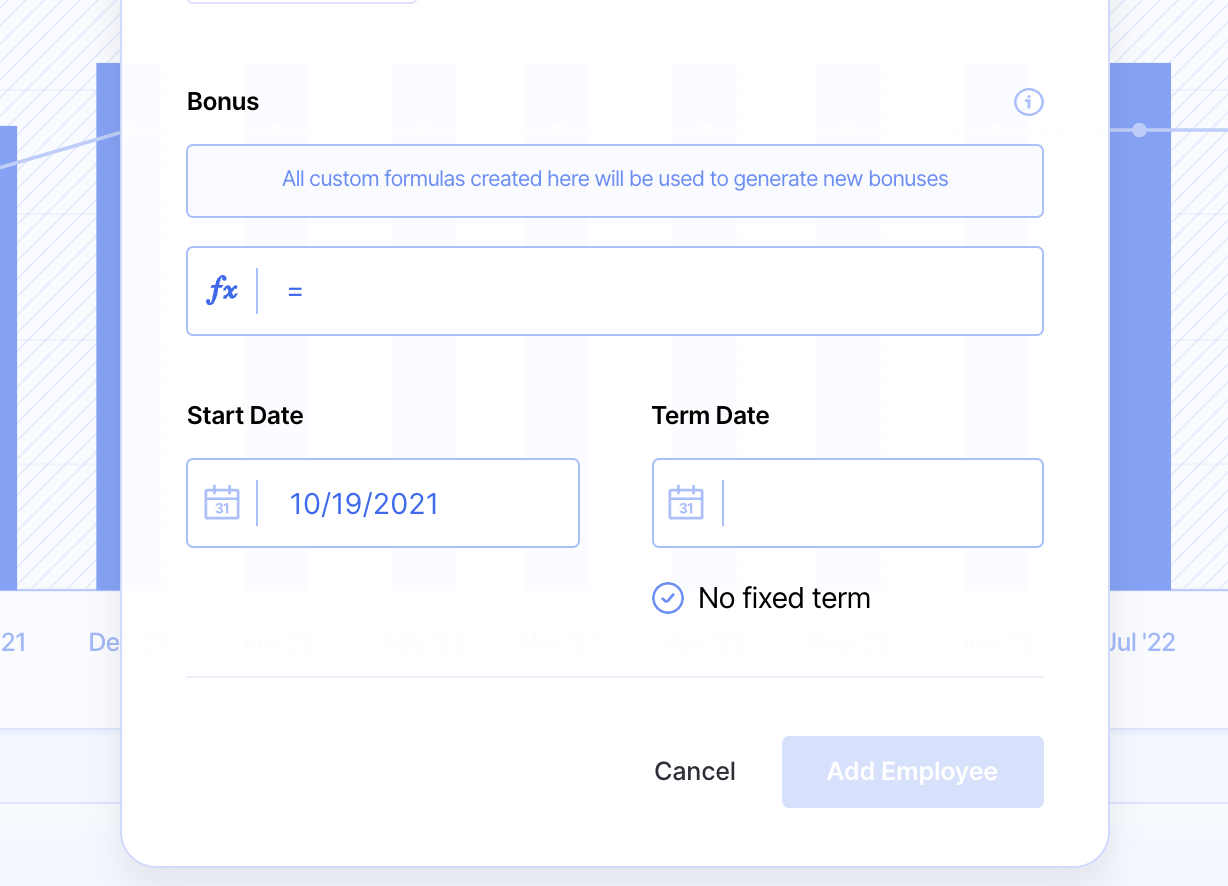This screenshot has height=886, width=1228.
Task: Click inside the Bonus formula input field
Action: (x=660, y=291)
